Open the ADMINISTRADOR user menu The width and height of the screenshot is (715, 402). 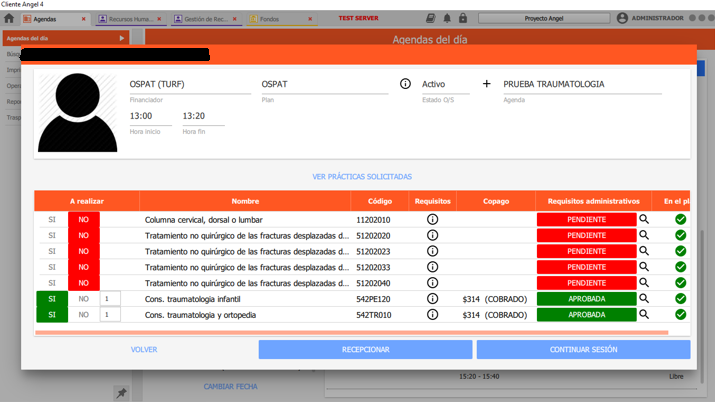650,18
